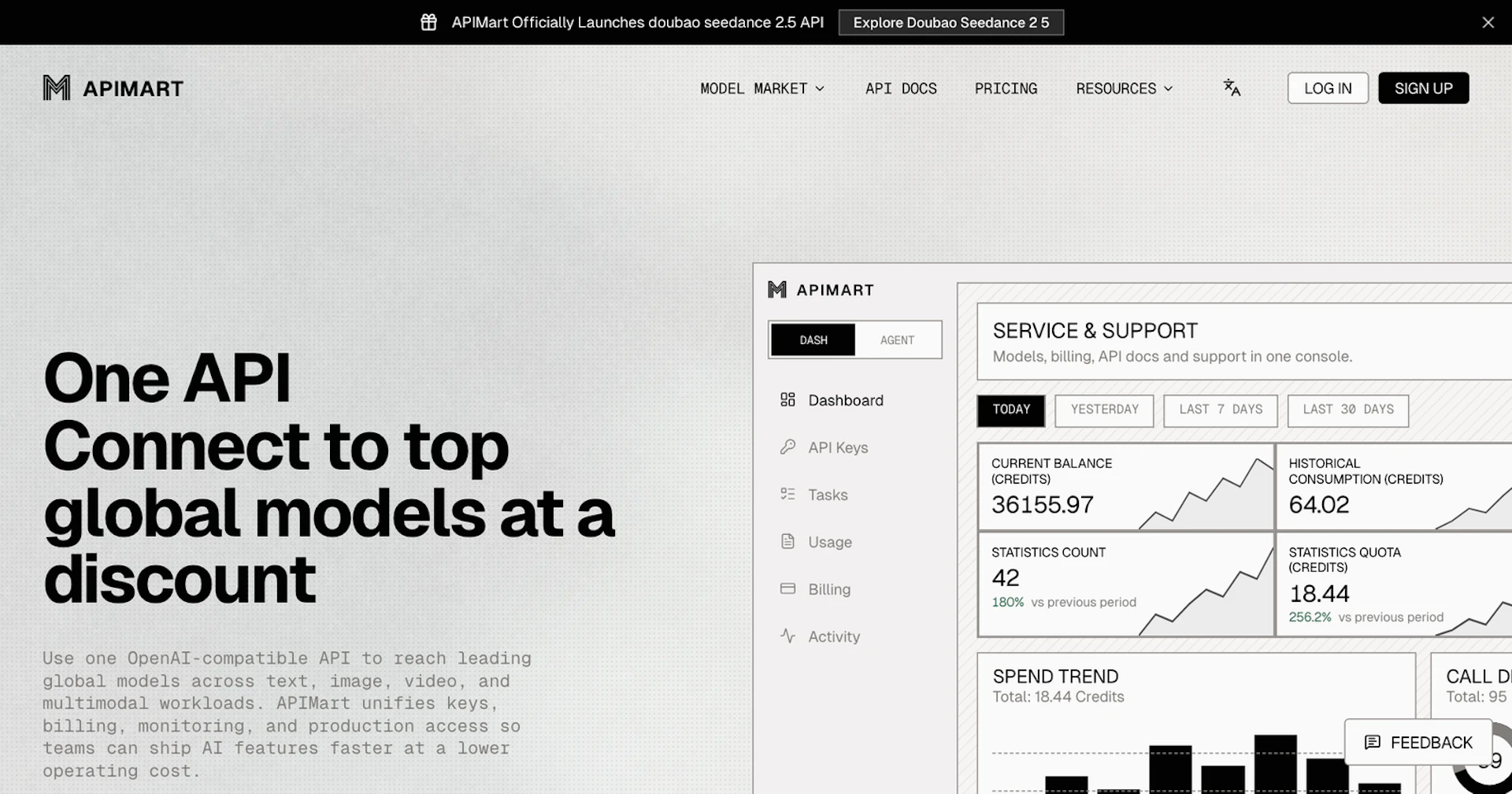Click the gift icon in the announcement bar
The height and width of the screenshot is (794, 1512).
428,22
